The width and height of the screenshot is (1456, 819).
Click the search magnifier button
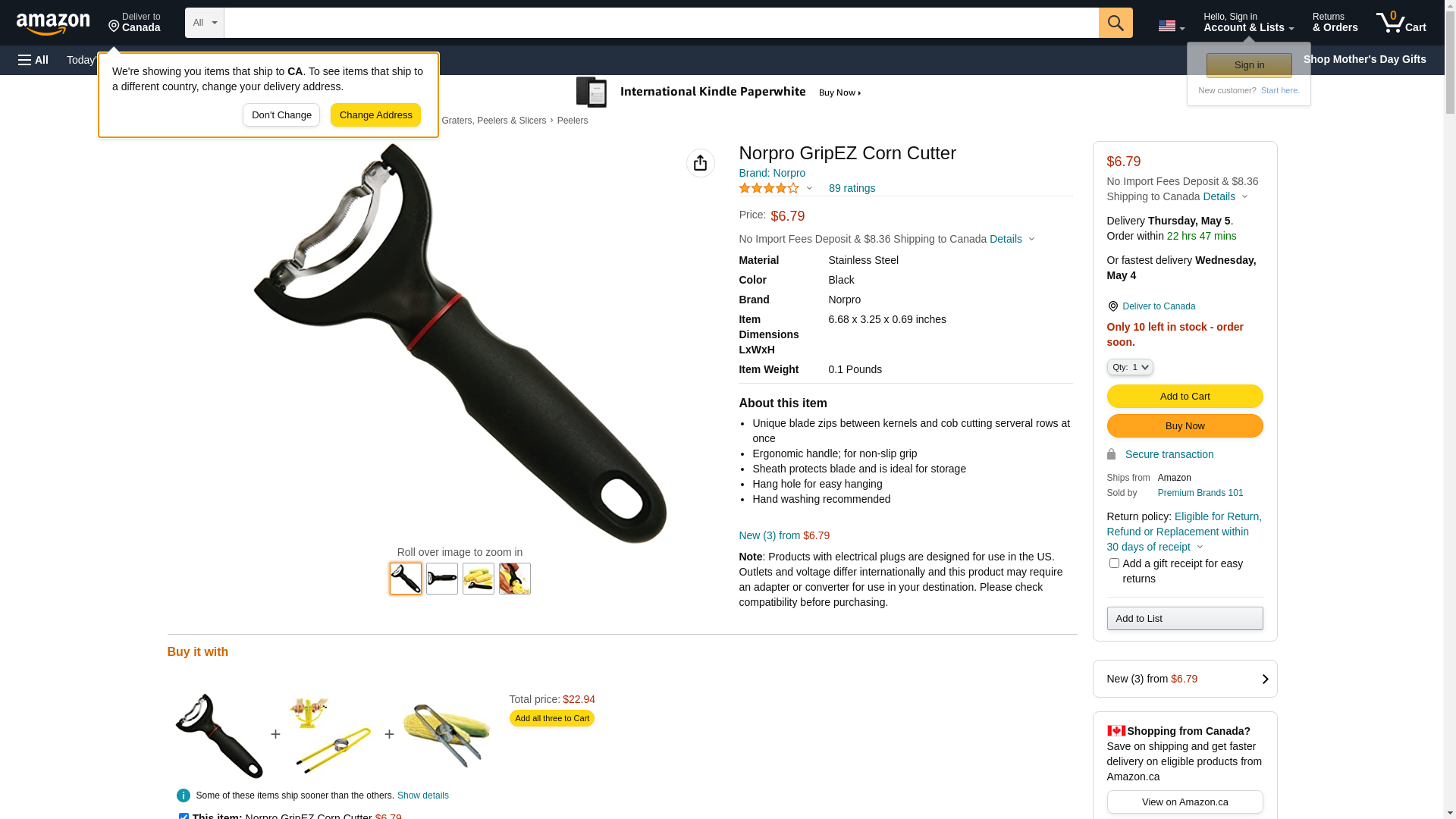coord(1115,23)
